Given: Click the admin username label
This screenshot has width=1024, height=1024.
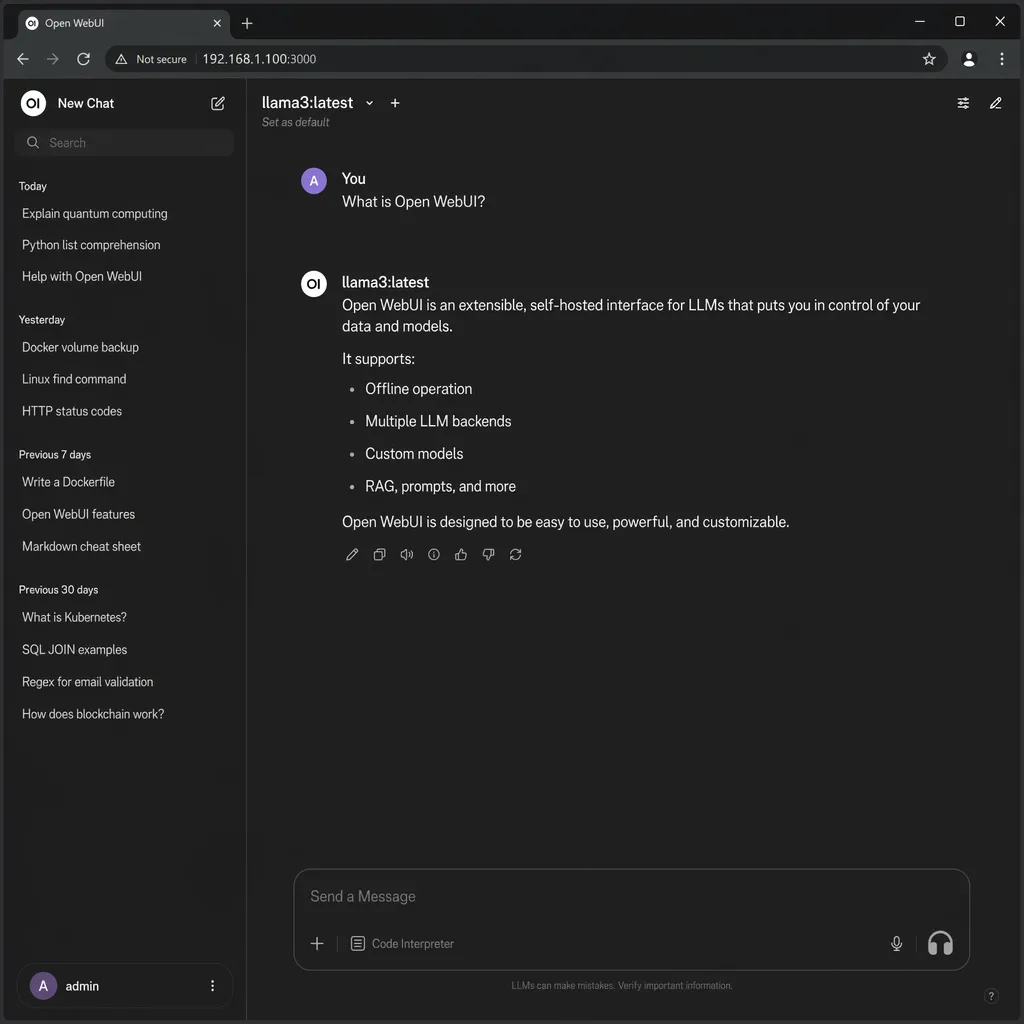Looking at the screenshot, I should 82,985.
